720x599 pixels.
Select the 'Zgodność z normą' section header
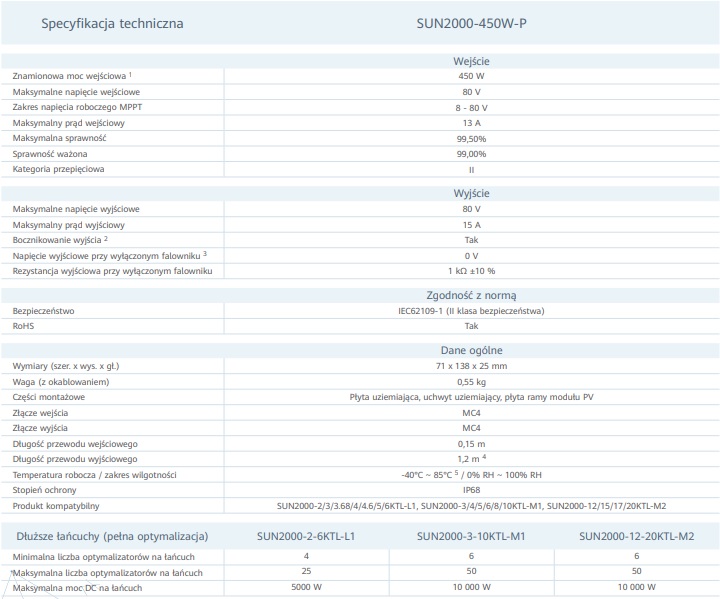(x=471, y=295)
